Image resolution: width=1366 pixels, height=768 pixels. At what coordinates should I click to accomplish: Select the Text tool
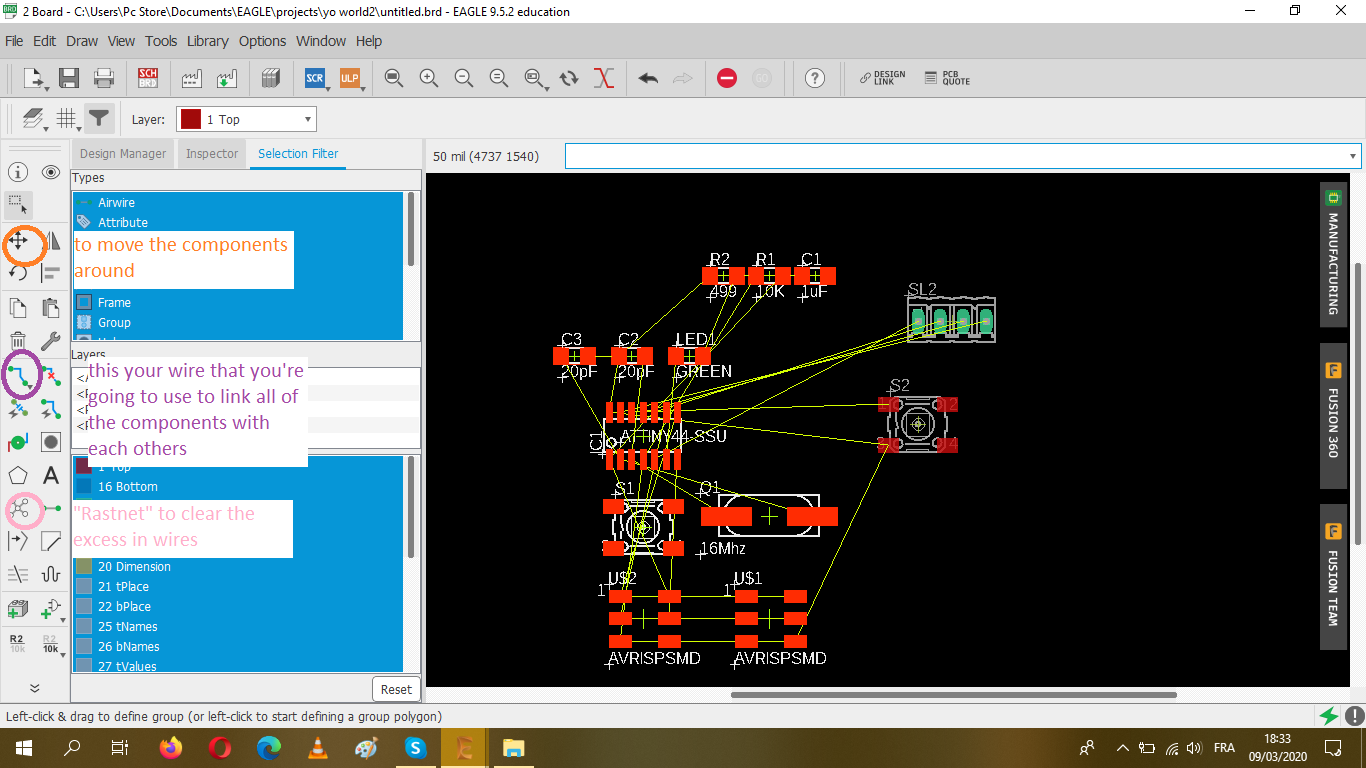click(51, 476)
